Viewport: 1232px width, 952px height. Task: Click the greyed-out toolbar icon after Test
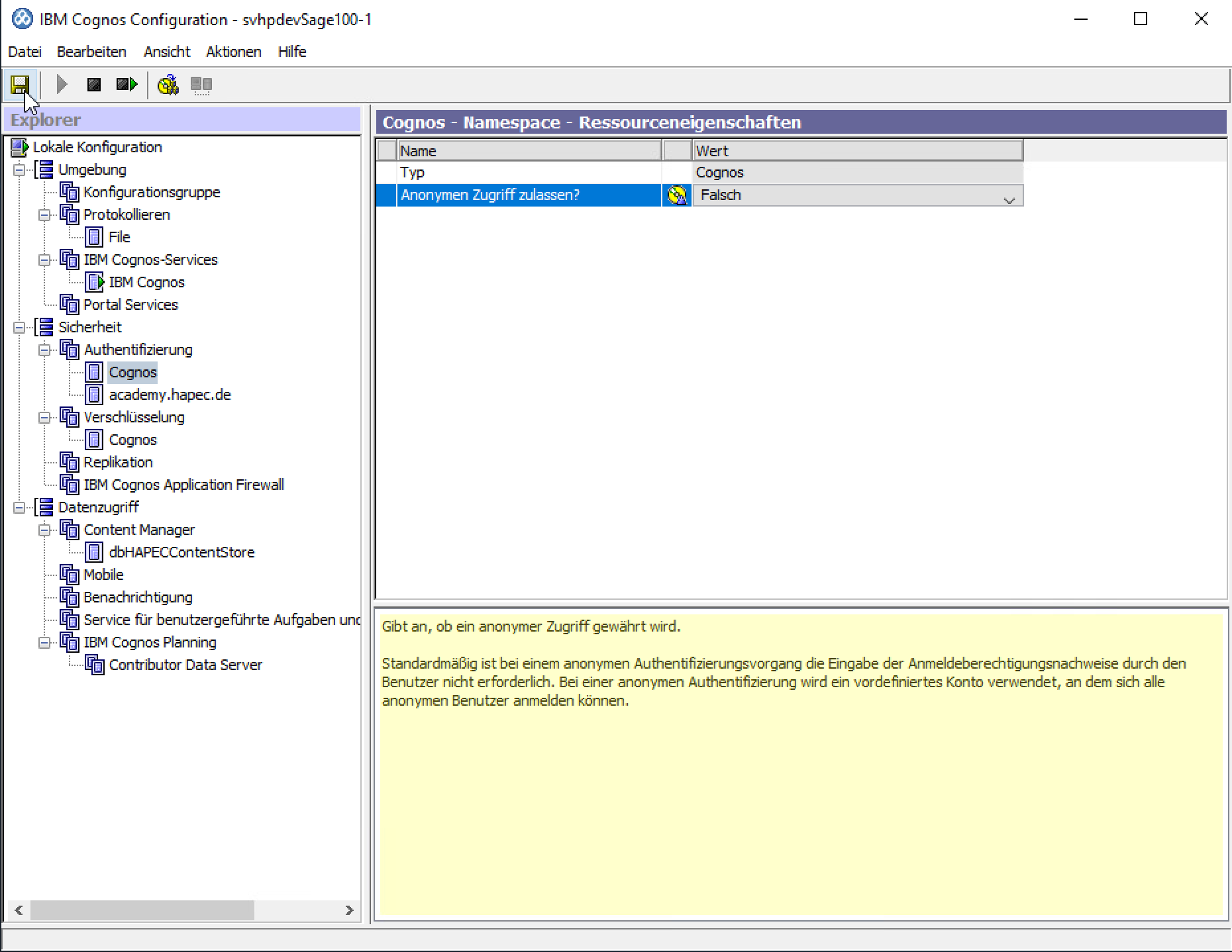(201, 85)
